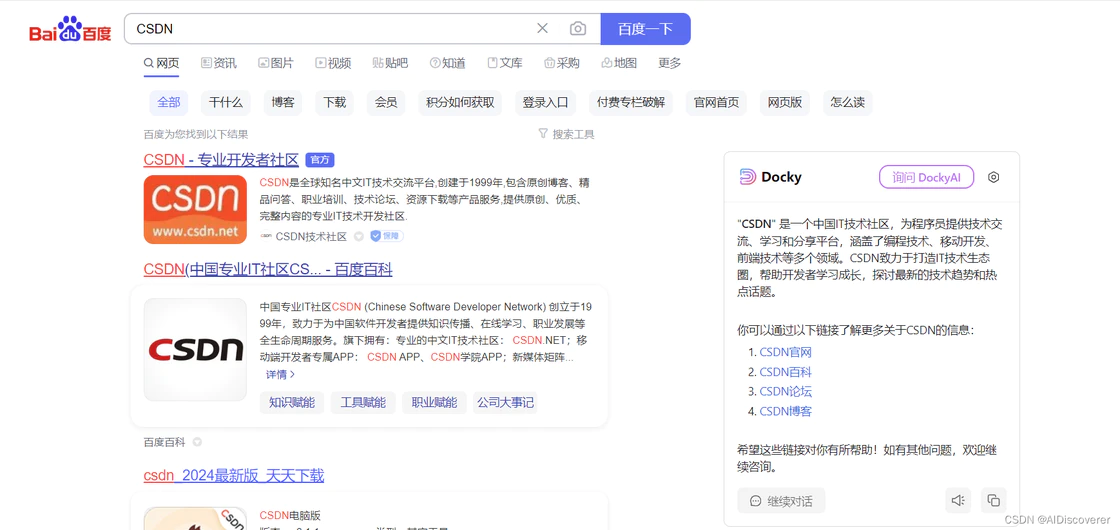
Task: Copy the Docky answer with the copy icon
Action: pyautogui.click(x=994, y=501)
